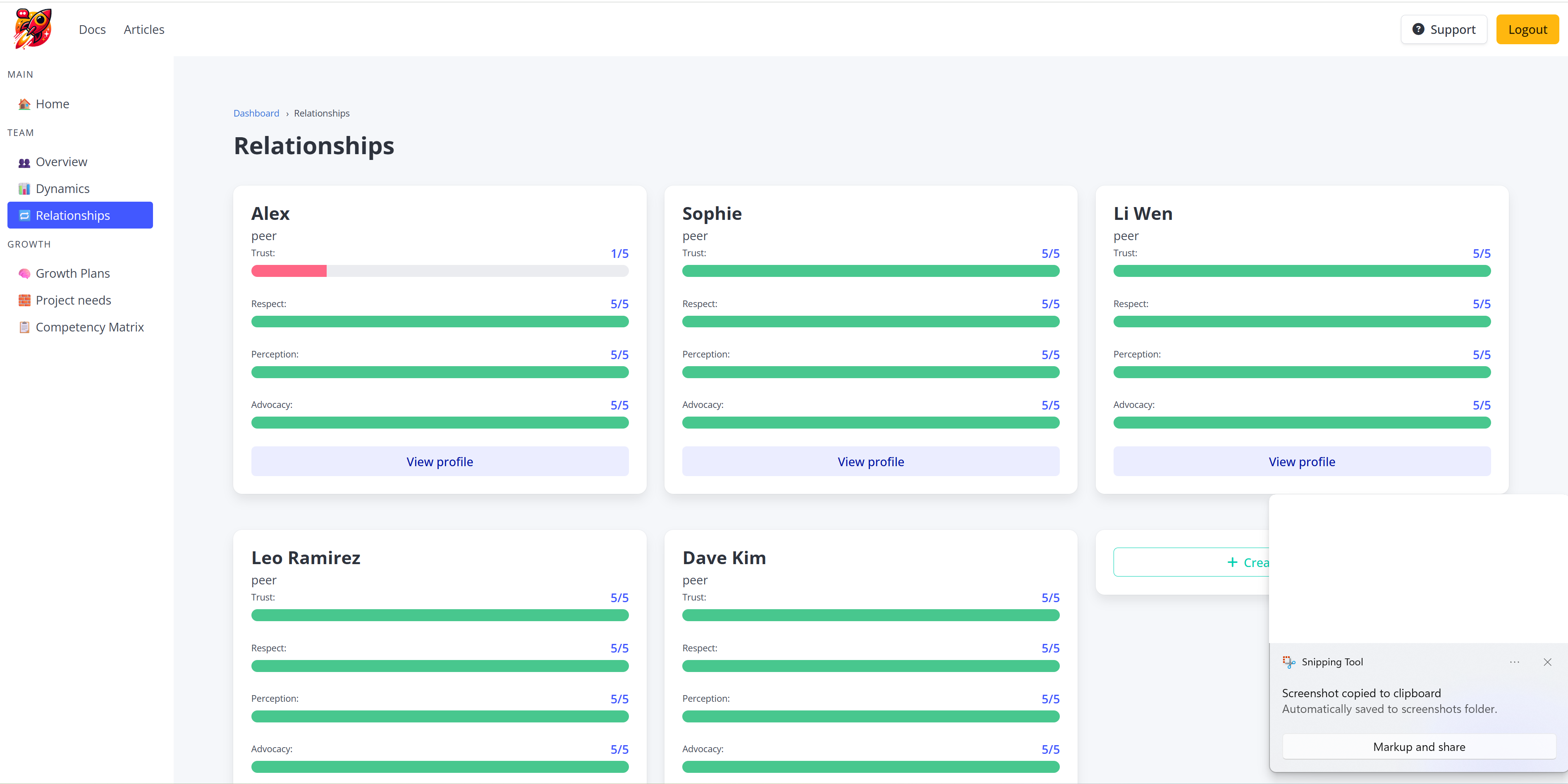This screenshot has height=784, width=1568.
Task: Click Dave Kim's Advocacy score 5/5
Action: [1050, 749]
